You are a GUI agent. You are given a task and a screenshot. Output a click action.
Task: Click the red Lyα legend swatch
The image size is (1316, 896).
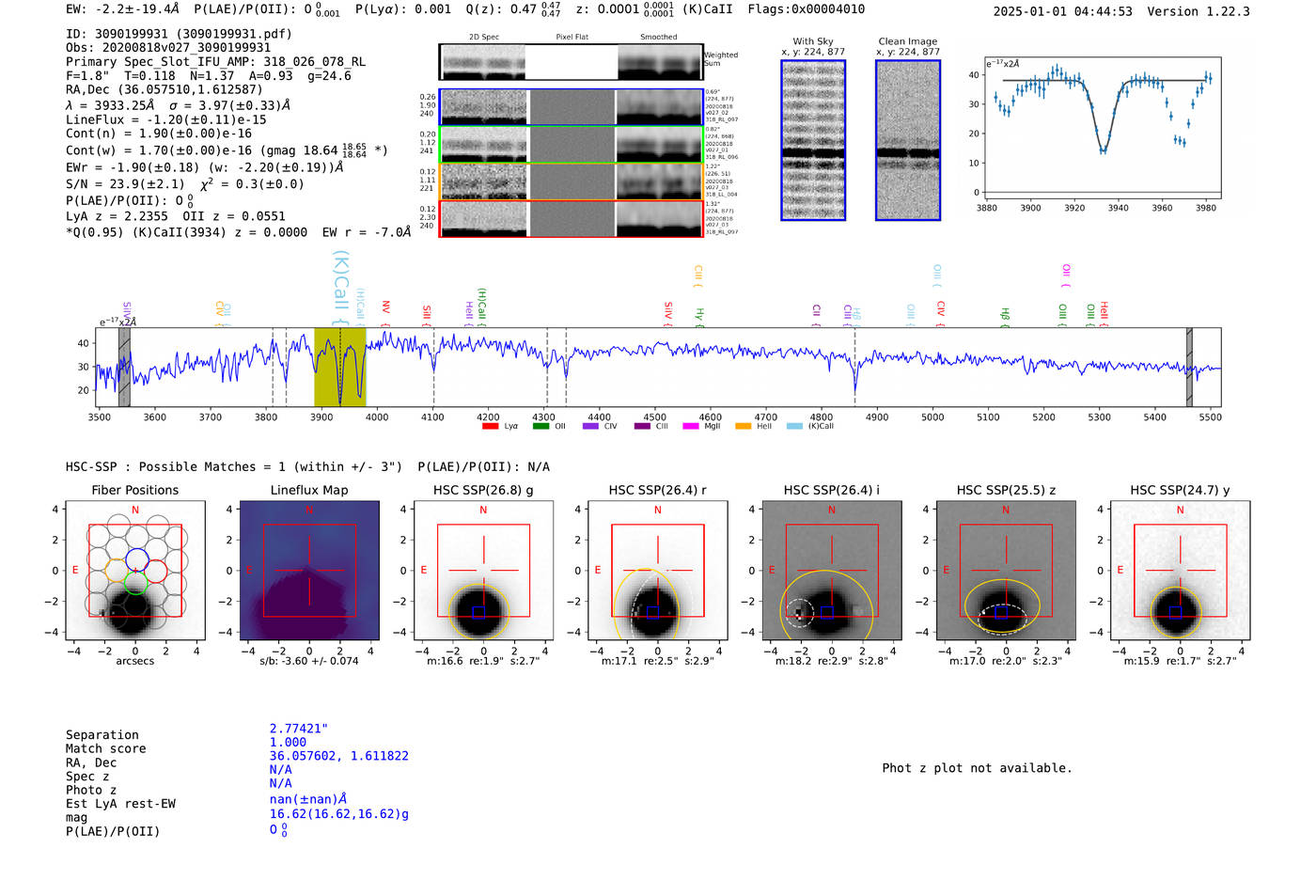point(490,426)
